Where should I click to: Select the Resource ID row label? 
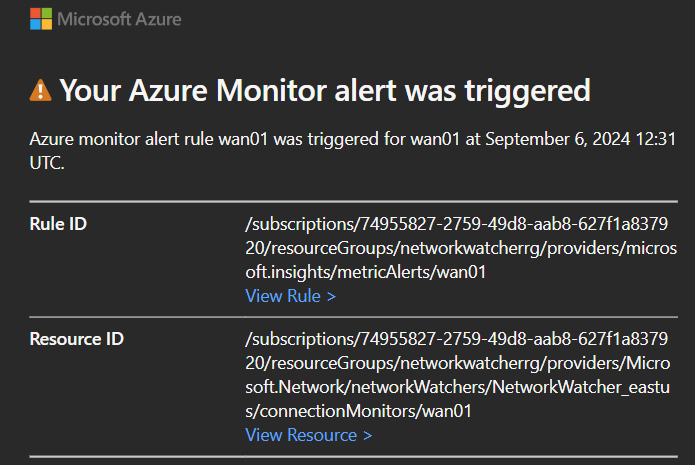77,339
